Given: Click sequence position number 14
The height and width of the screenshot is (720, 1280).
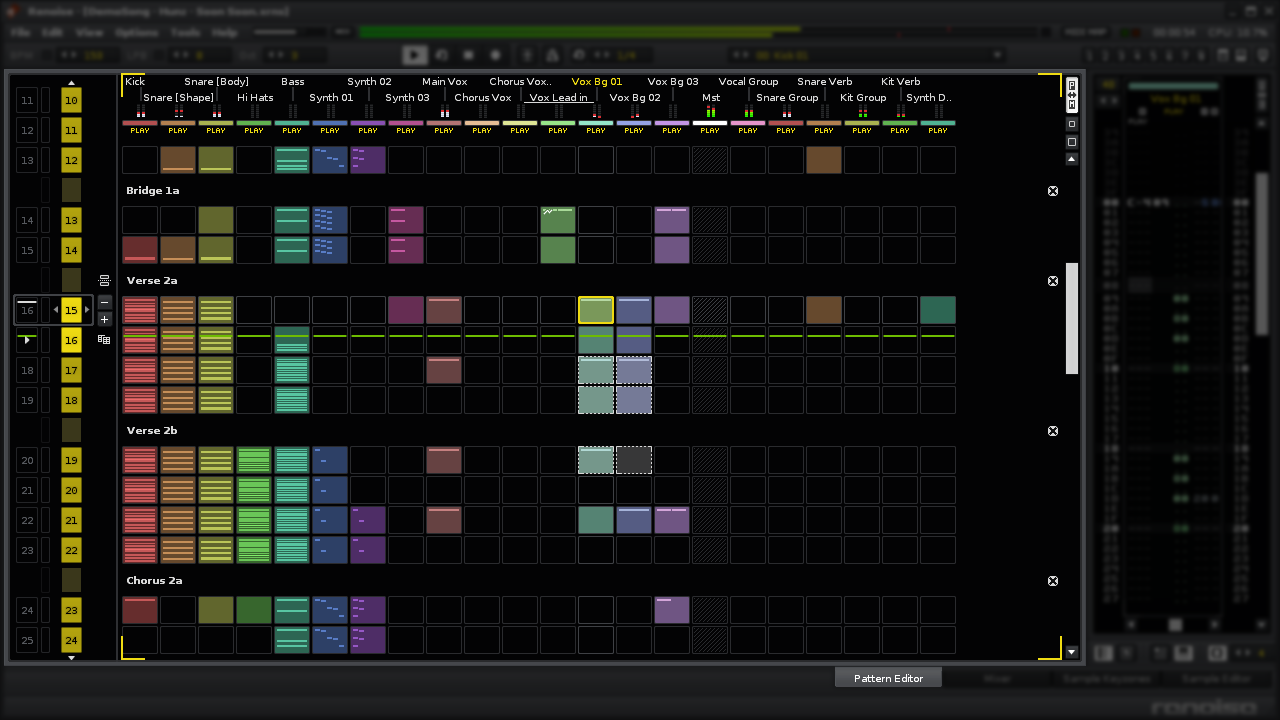Looking at the screenshot, I should (27, 220).
